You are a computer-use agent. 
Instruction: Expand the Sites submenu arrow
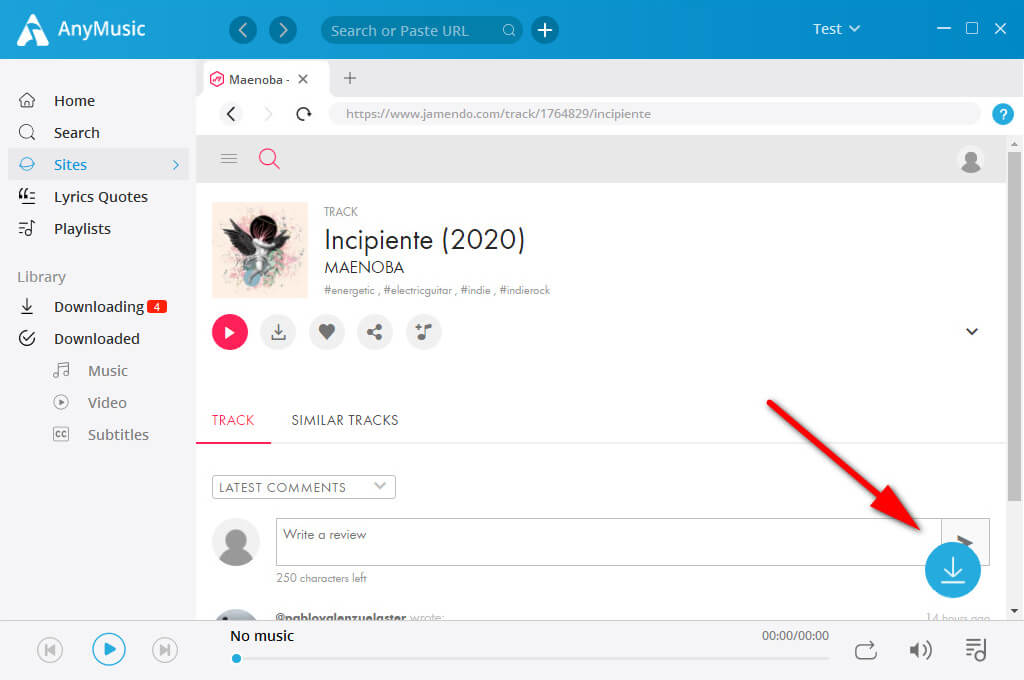[x=176, y=165]
